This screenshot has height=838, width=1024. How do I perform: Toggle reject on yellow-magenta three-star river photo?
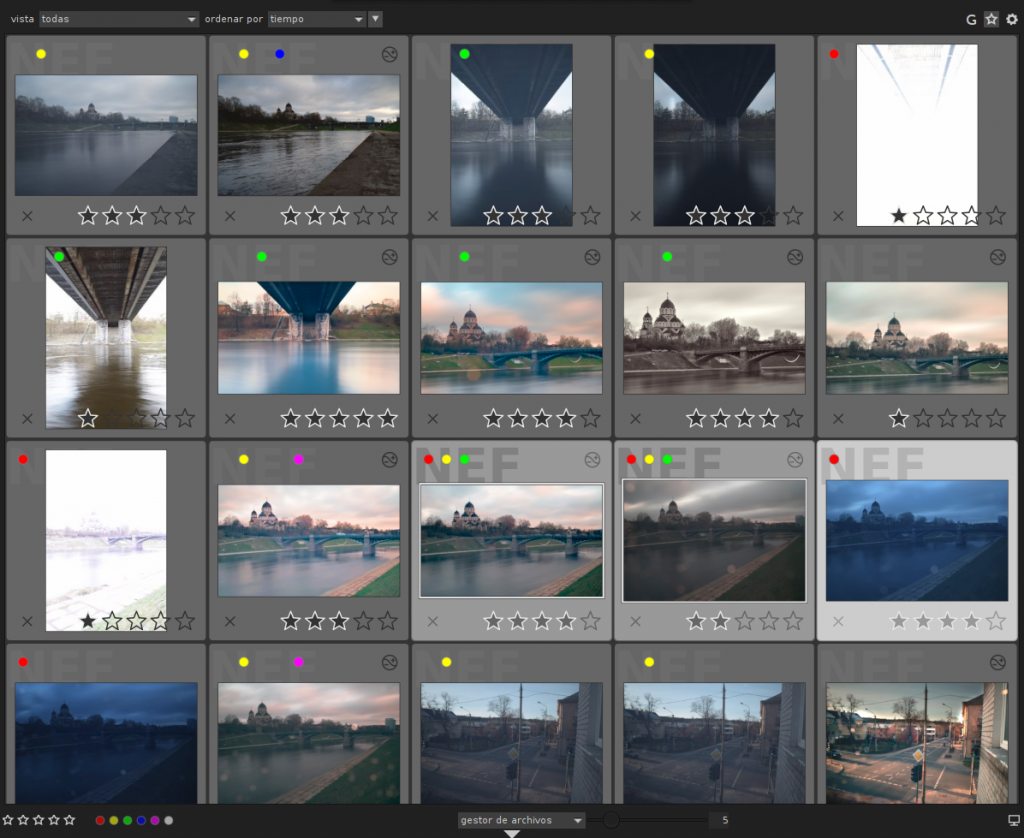pos(230,621)
